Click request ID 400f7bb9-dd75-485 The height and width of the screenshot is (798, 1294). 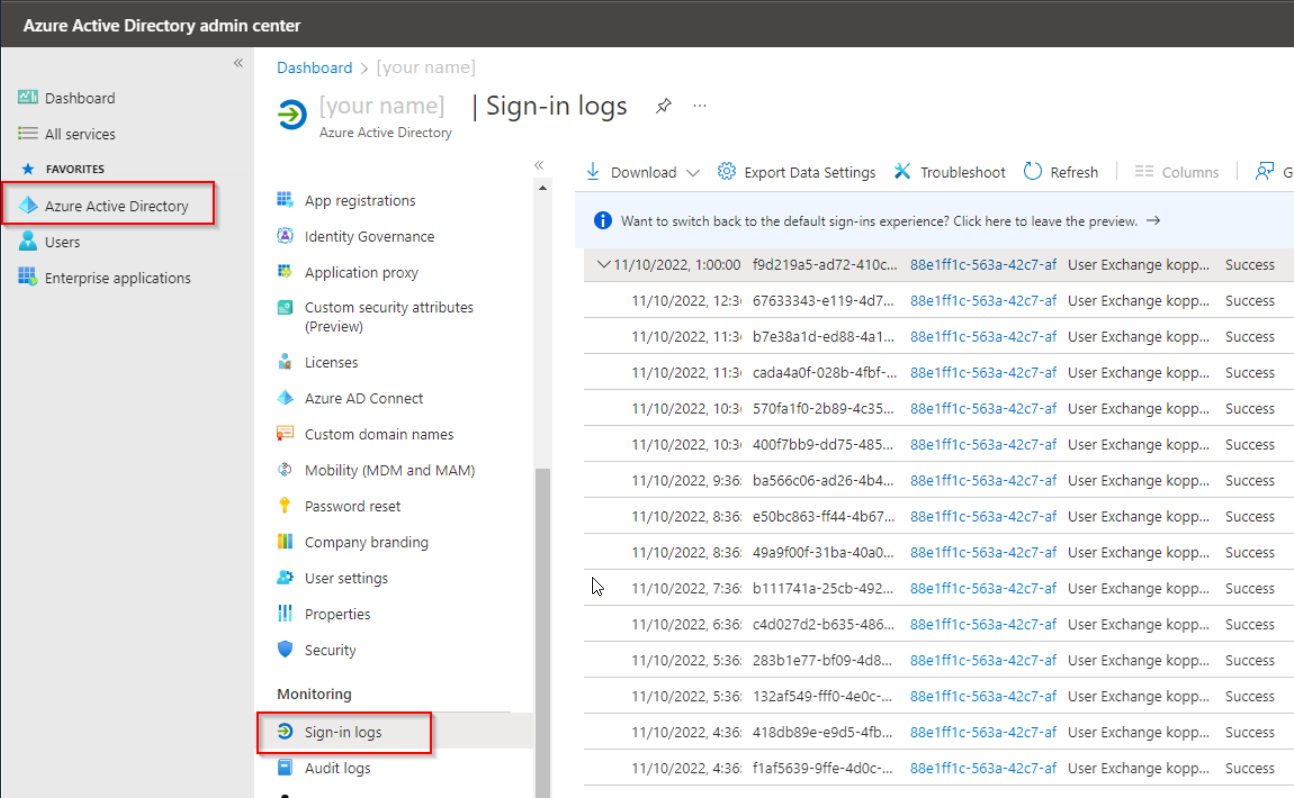point(823,445)
